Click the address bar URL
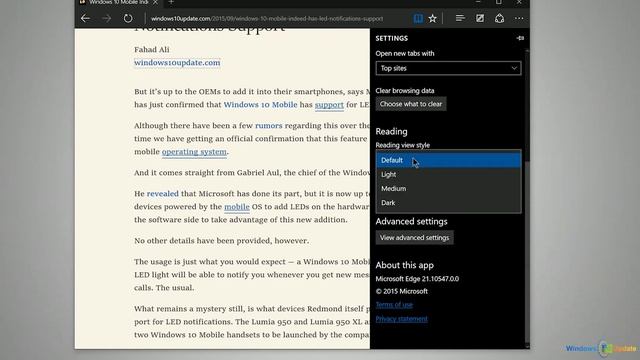This screenshot has height=360, width=640. coord(267,18)
